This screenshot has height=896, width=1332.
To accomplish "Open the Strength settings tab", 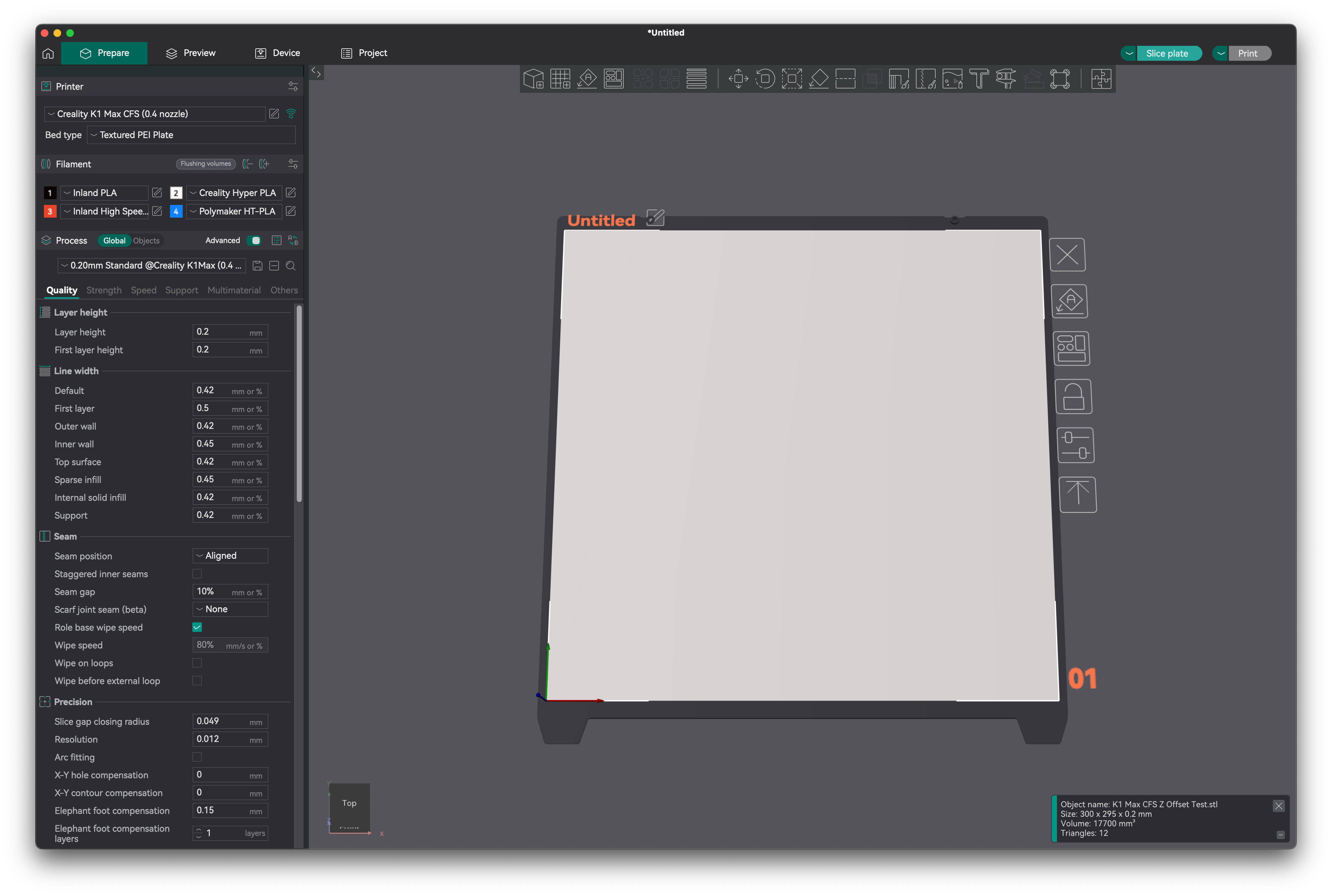I will pos(104,290).
